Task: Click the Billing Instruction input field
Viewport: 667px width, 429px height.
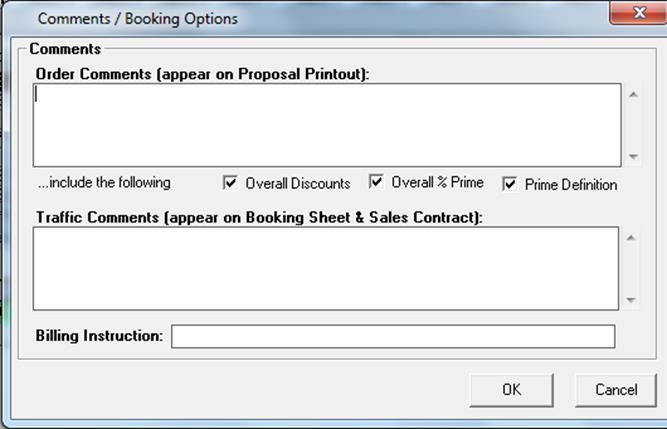Action: point(392,336)
